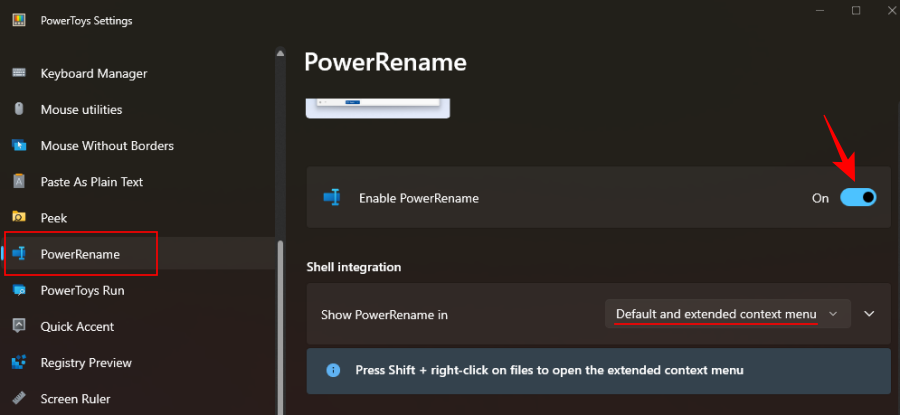The width and height of the screenshot is (900, 415).
Task: Toggle off the Enable PowerRename switch
Action: pyautogui.click(x=858, y=198)
